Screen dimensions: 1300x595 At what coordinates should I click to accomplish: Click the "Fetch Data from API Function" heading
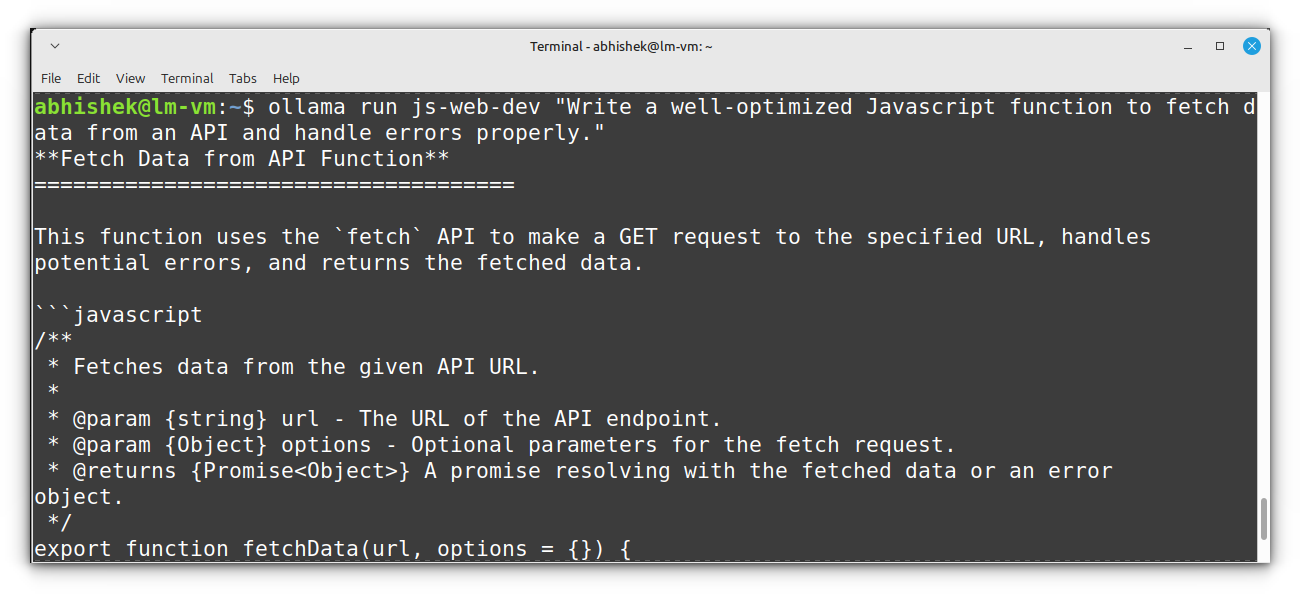241,159
